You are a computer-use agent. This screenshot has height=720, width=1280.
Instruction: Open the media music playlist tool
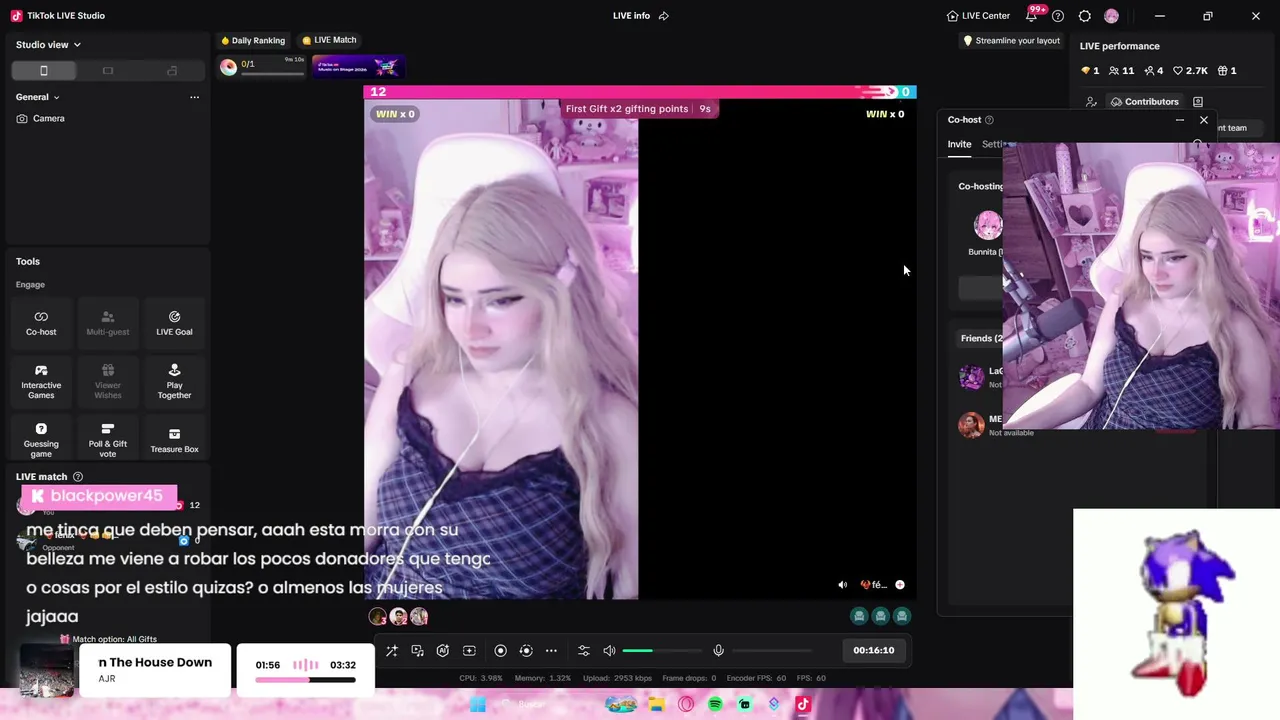point(418,651)
